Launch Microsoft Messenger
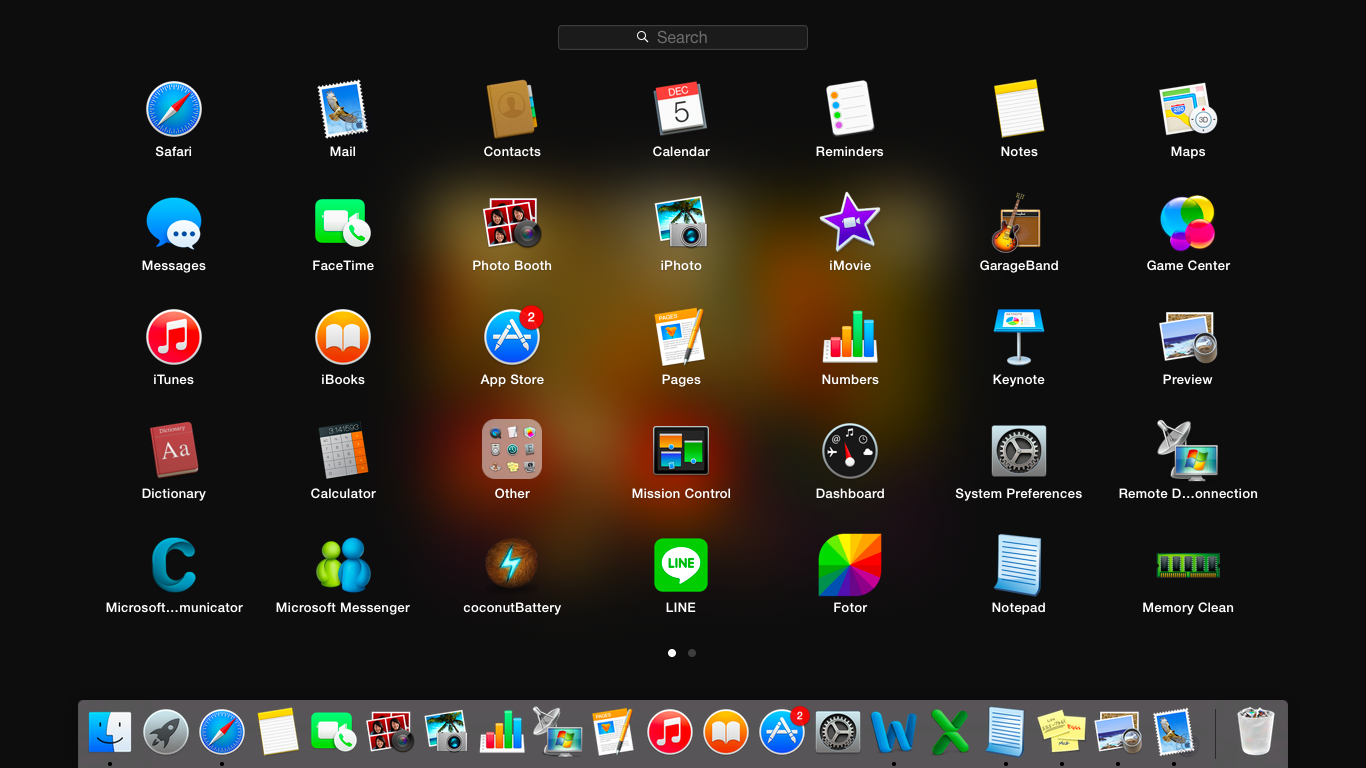Screen dimensions: 1366x768 click(x=343, y=565)
